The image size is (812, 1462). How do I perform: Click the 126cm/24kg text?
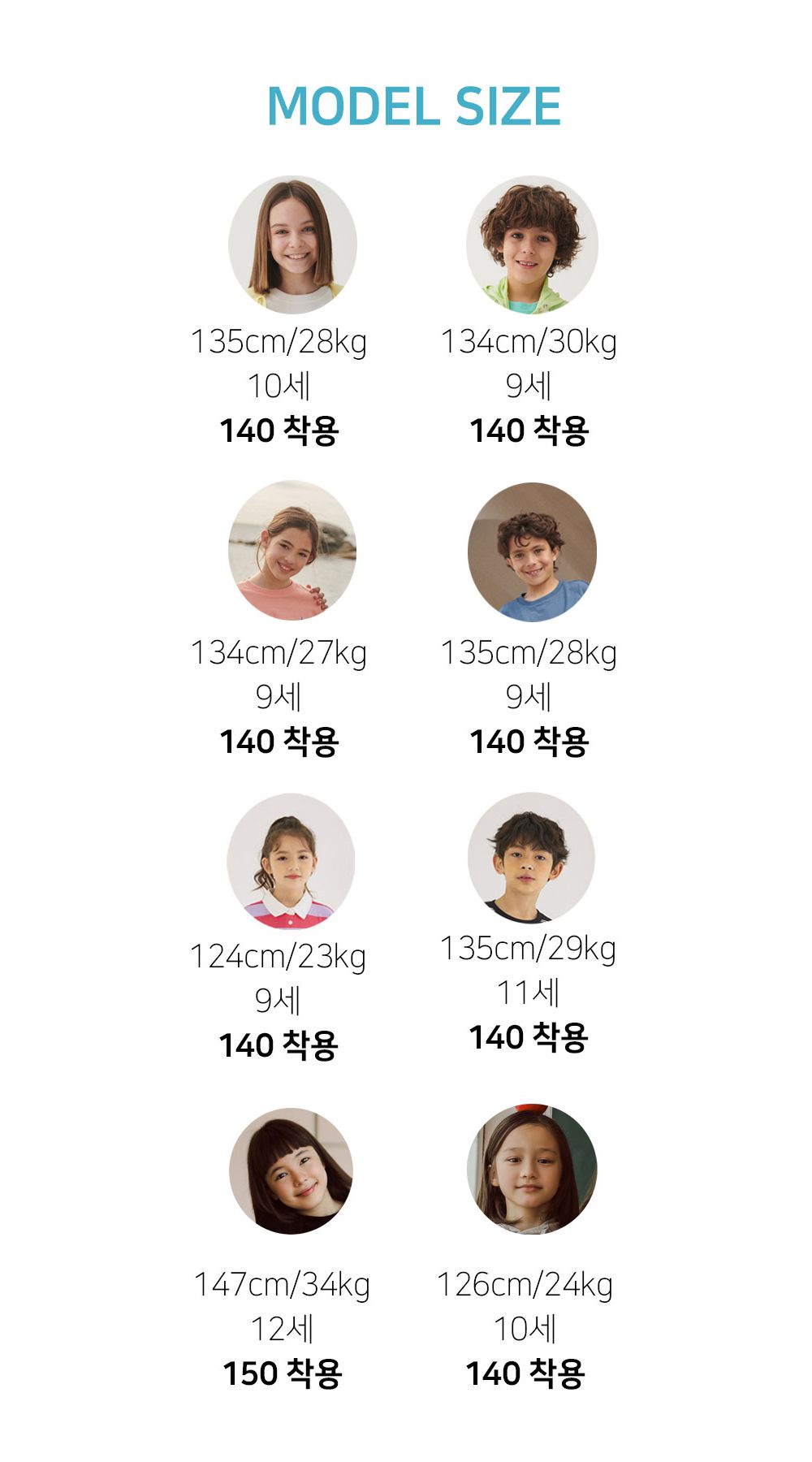[525, 1285]
